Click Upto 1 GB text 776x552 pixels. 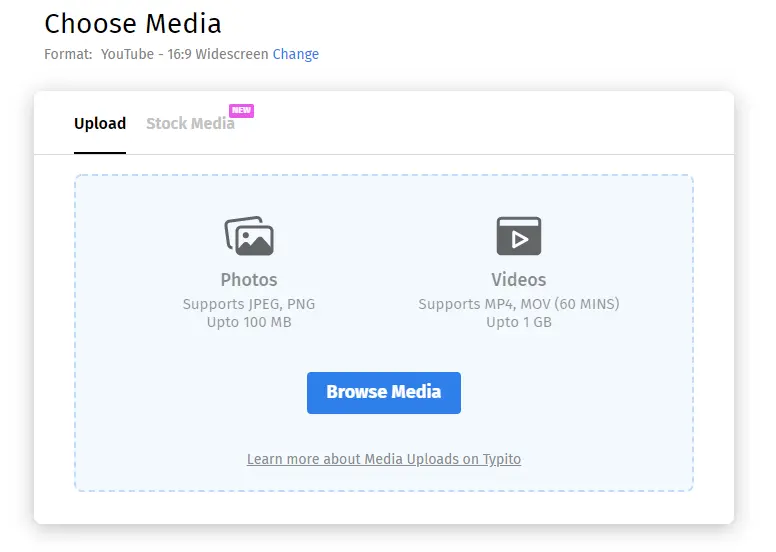point(519,322)
